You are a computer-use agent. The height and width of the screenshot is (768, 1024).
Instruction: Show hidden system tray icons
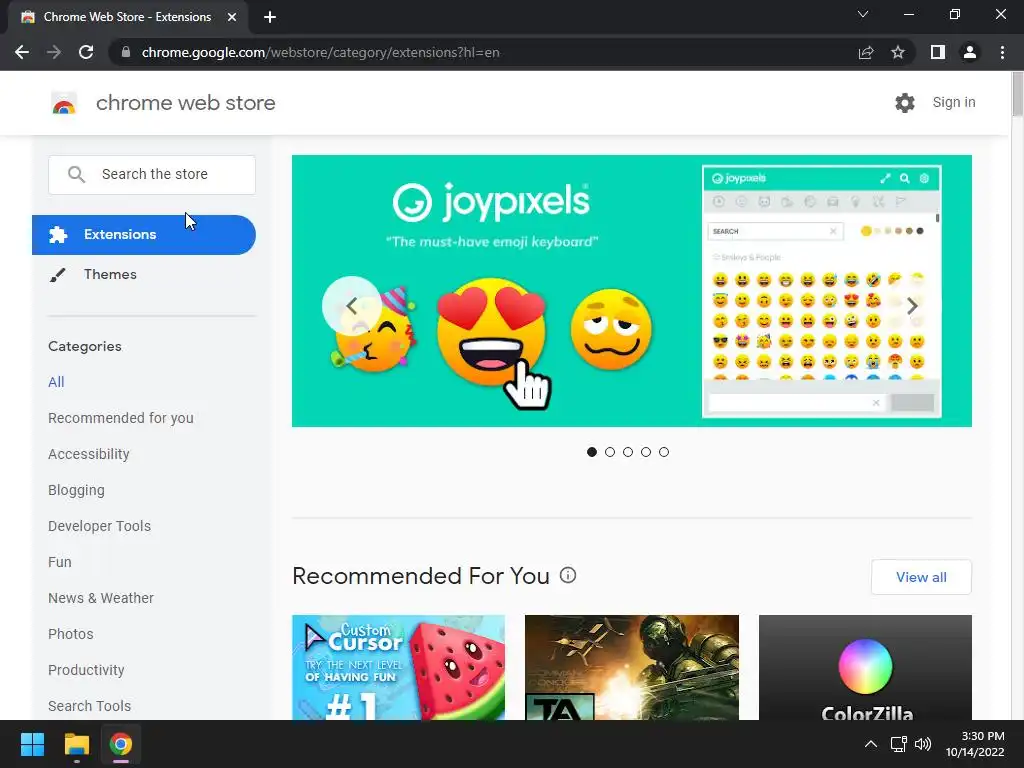[871, 744]
